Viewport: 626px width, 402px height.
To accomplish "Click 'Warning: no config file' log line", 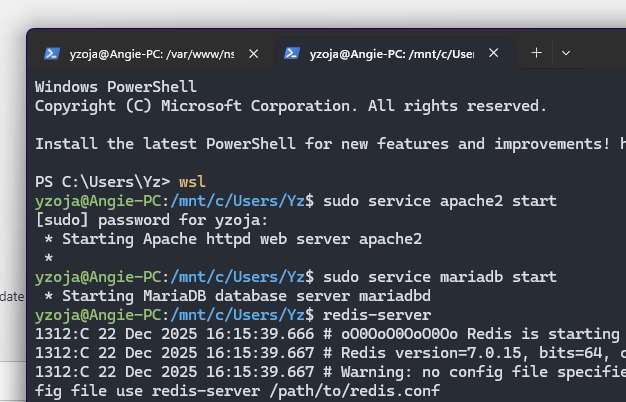I will tap(331, 372).
